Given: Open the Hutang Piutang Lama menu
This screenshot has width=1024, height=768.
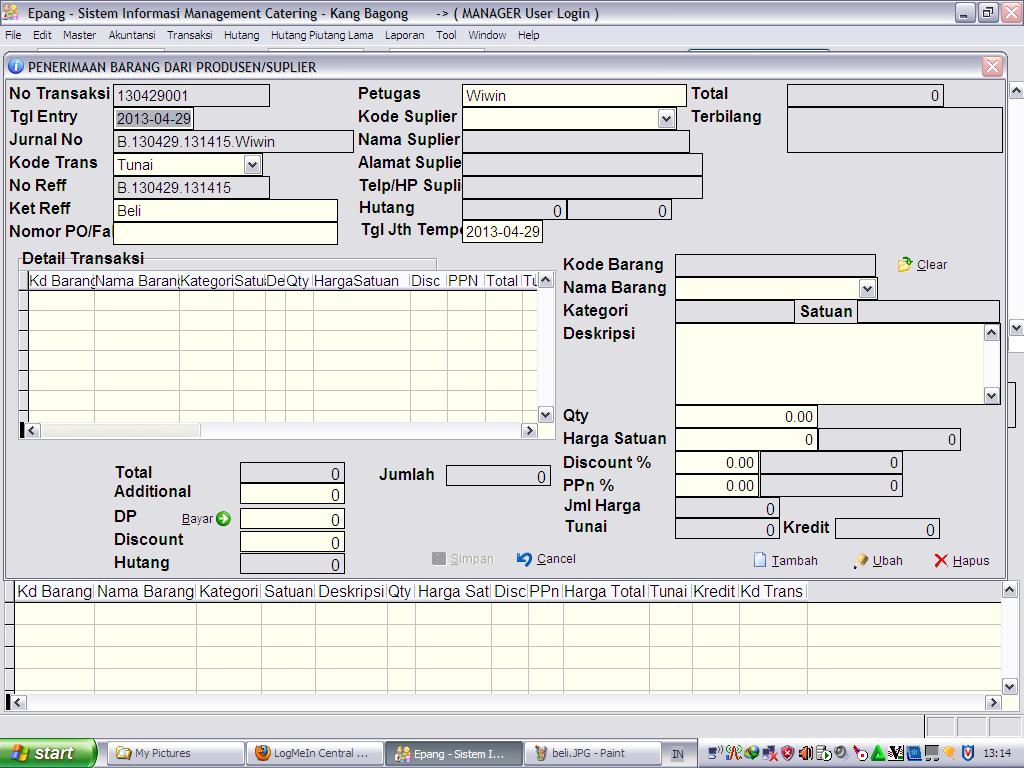Looking at the screenshot, I should [x=321, y=35].
